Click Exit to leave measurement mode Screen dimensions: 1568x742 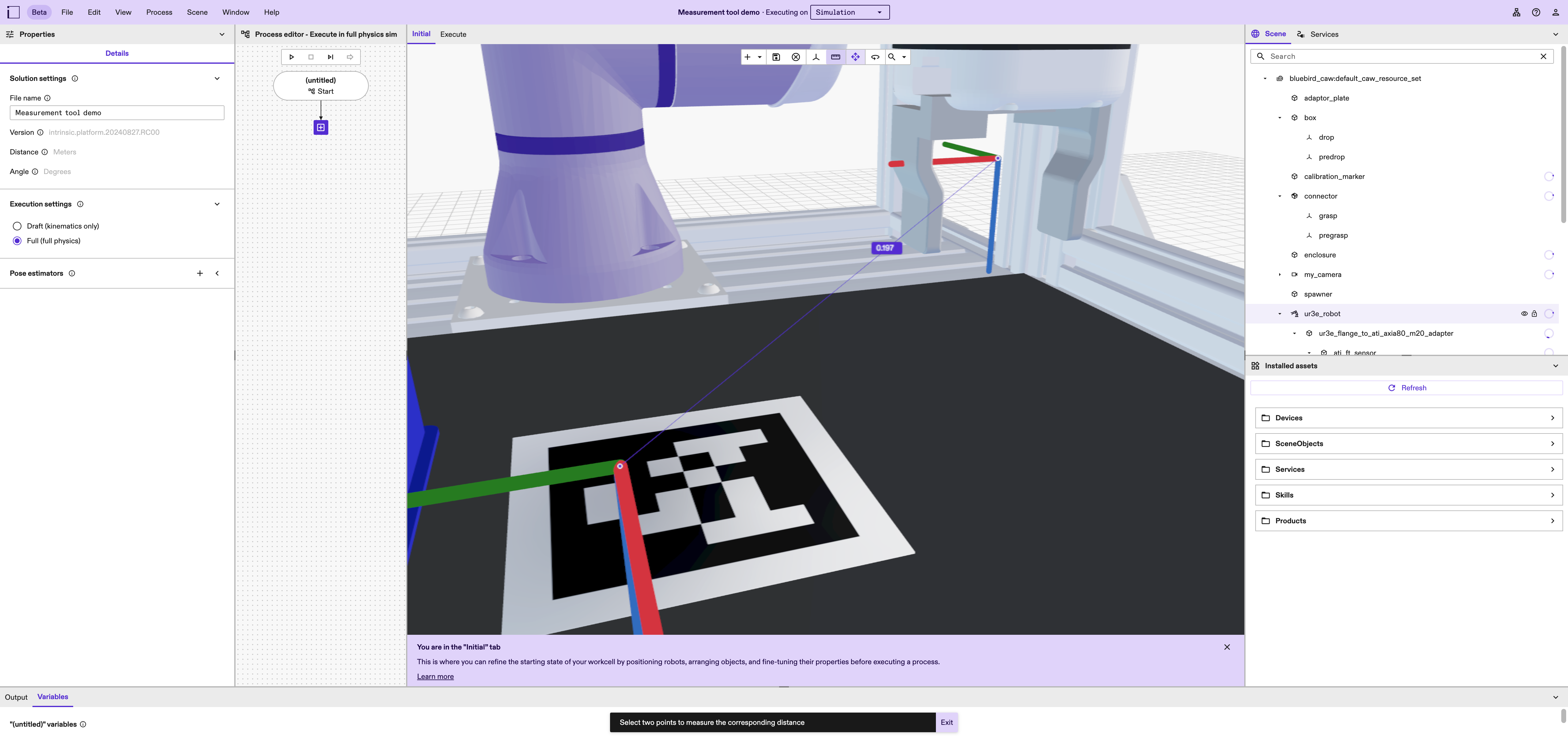coord(947,722)
